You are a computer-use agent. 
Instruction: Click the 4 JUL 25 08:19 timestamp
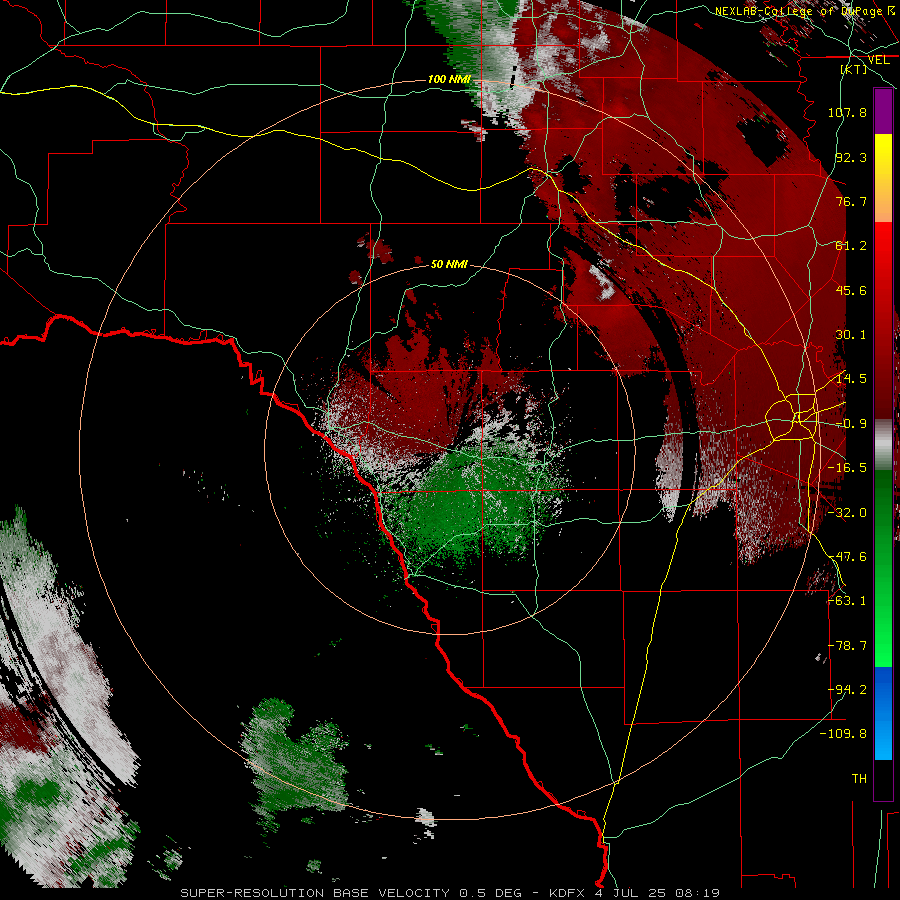click(x=657, y=893)
